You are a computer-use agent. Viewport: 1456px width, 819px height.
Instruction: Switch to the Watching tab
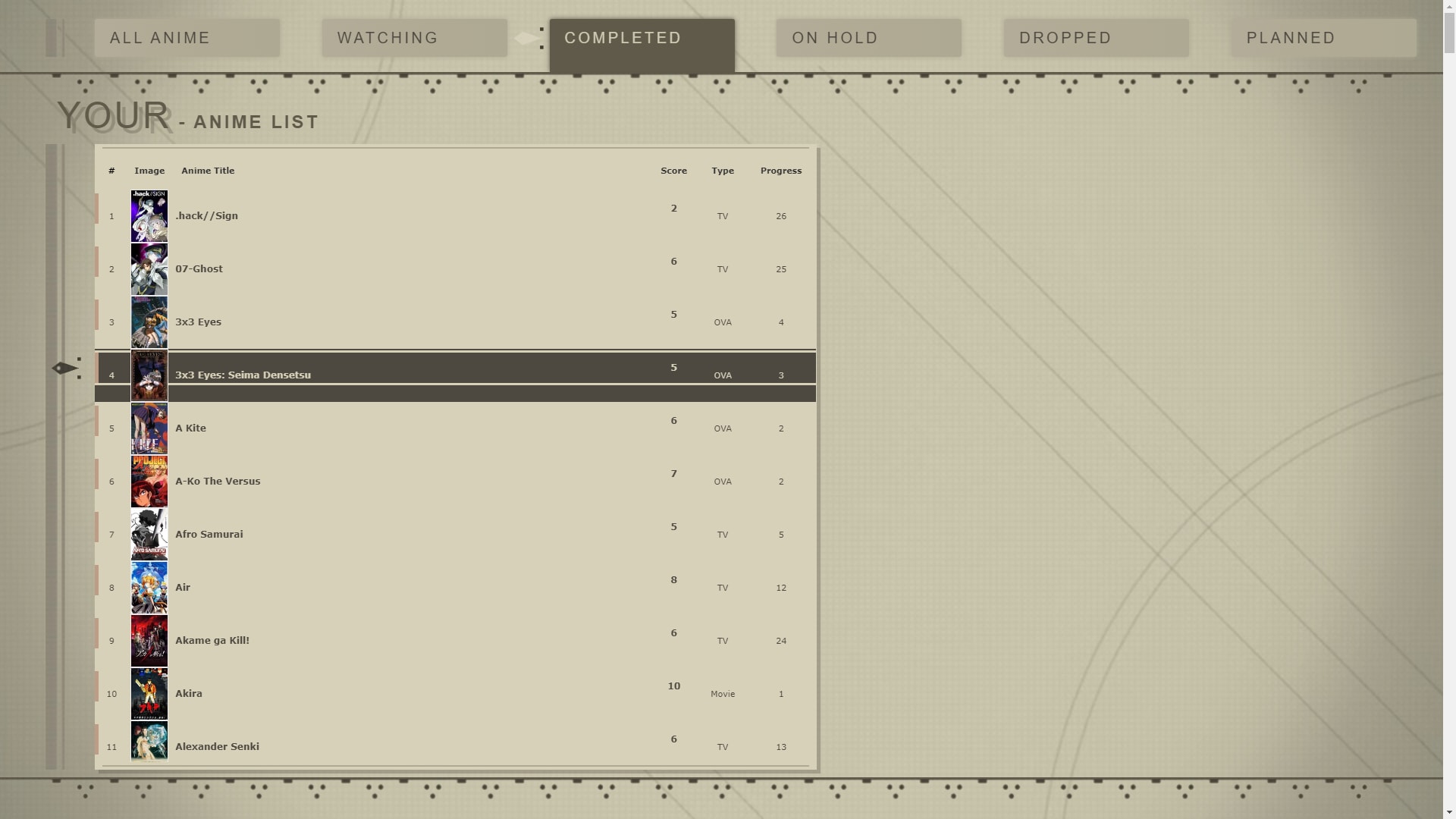415,38
